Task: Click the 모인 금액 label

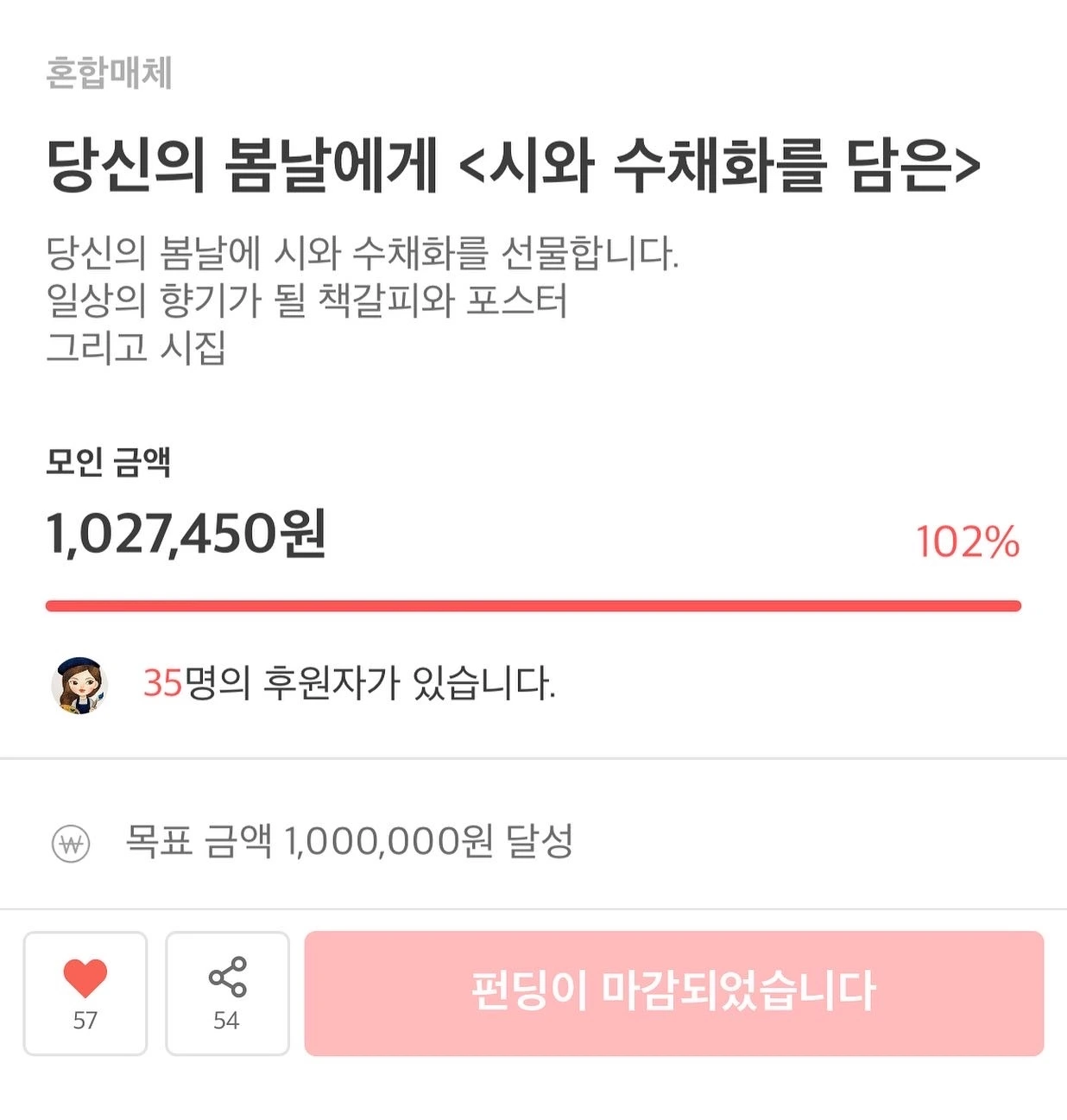Action: tap(108, 462)
